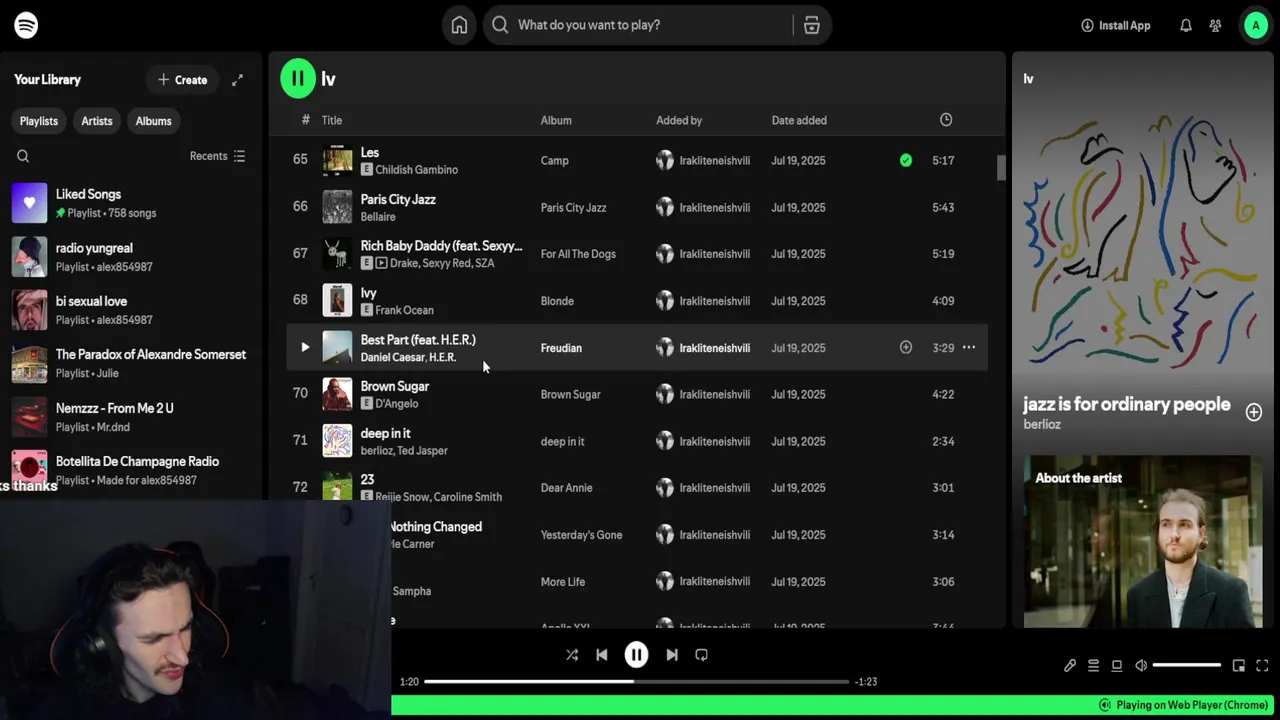The height and width of the screenshot is (720, 1280).
Task: Adjust the volume slider
Action: point(1187,665)
